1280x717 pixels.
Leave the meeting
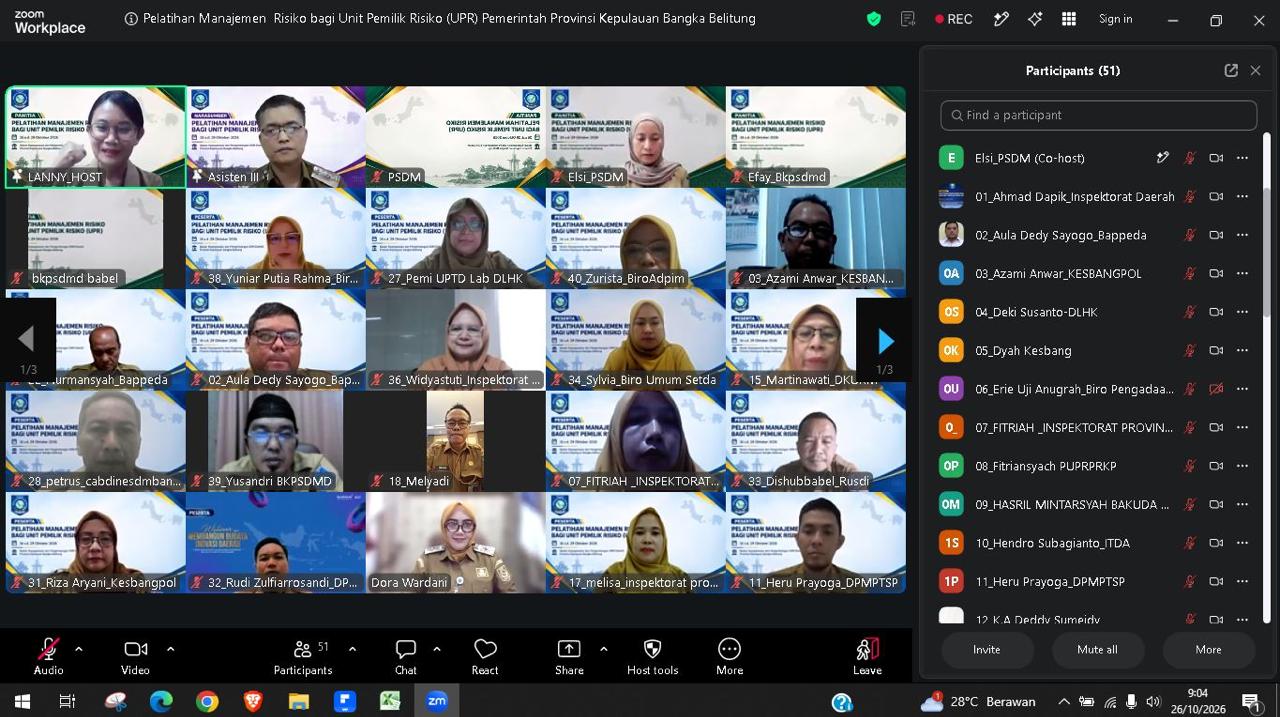tap(867, 657)
